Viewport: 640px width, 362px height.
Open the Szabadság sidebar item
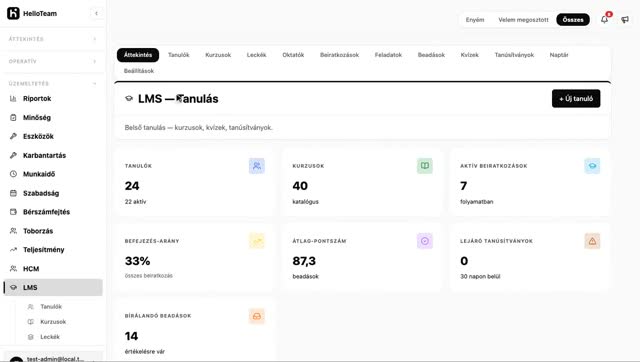[53, 193]
